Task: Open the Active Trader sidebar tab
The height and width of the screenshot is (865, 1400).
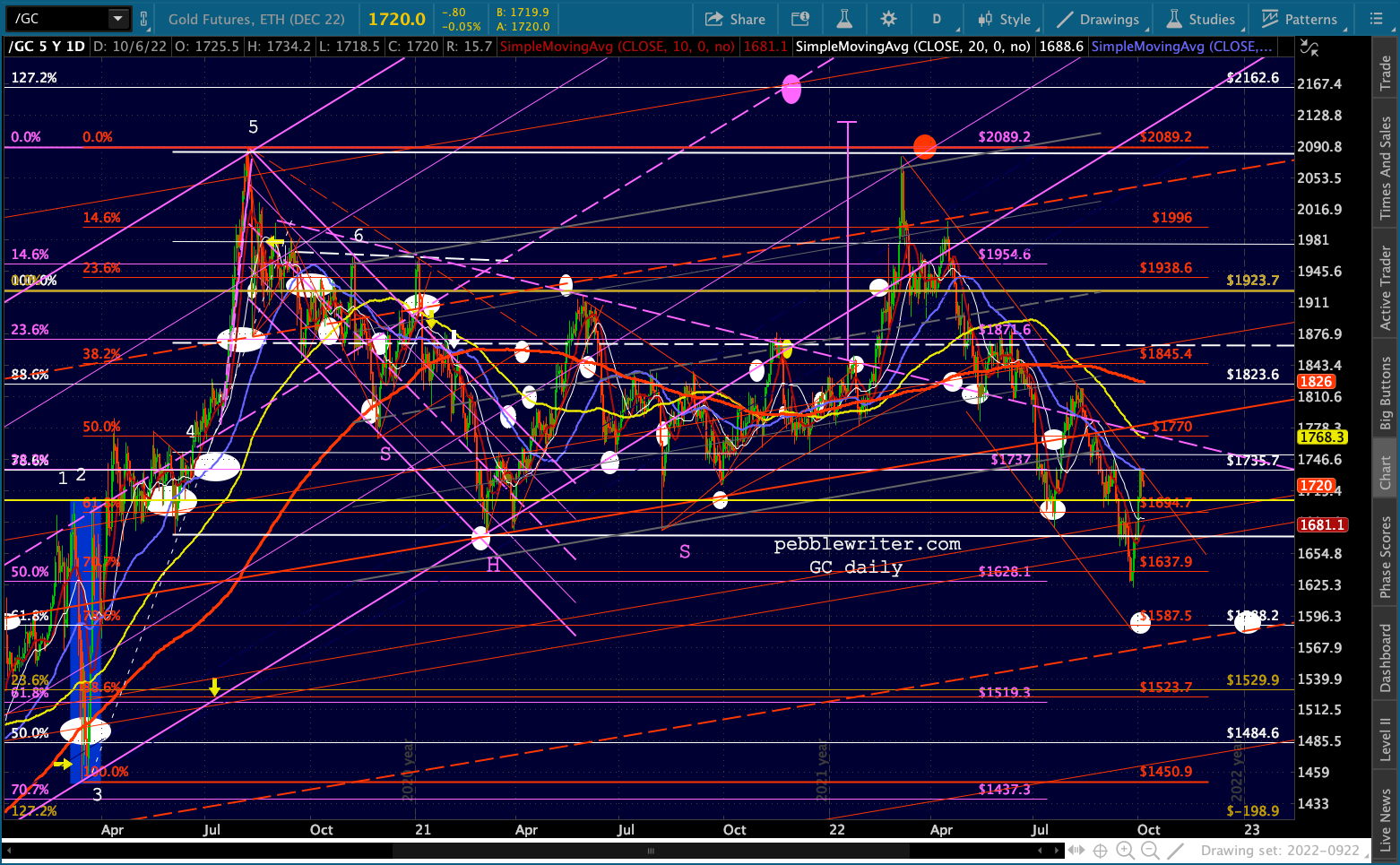Action: click(1386, 289)
